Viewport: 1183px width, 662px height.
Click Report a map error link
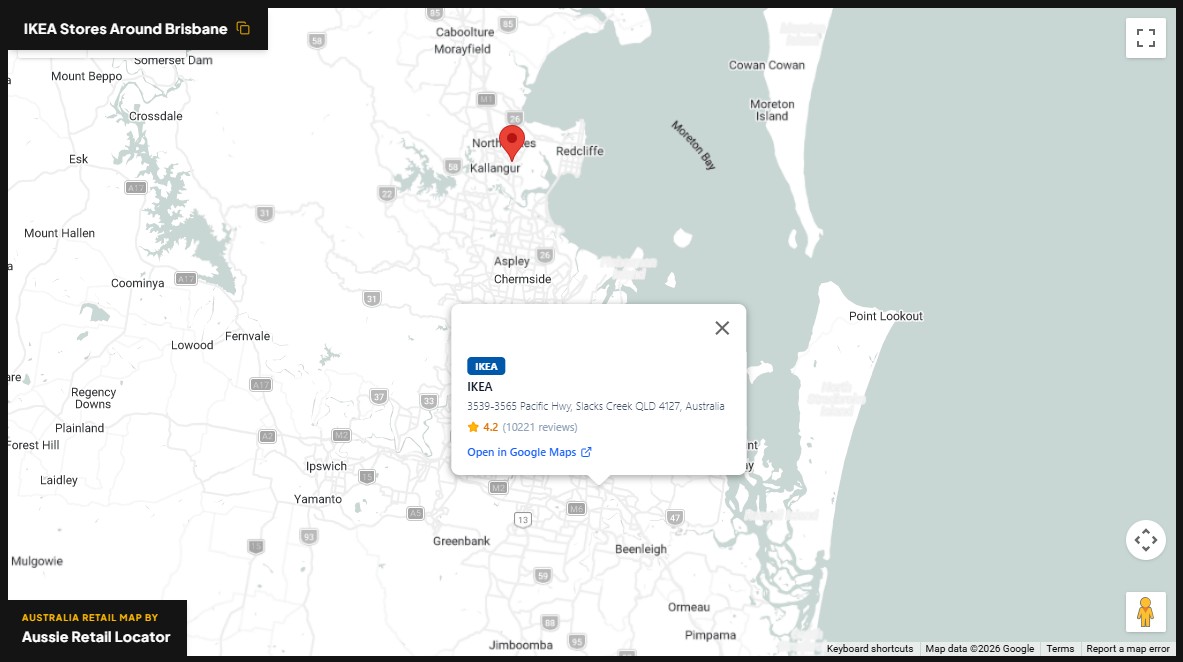click(1127, 648)
